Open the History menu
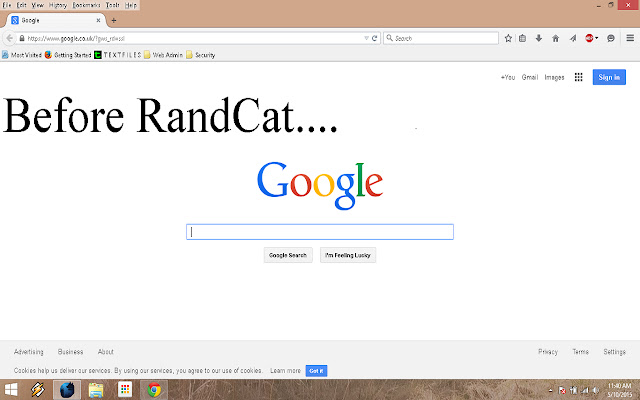The width and height of the screenshot is (640, 400). point(58,5)
